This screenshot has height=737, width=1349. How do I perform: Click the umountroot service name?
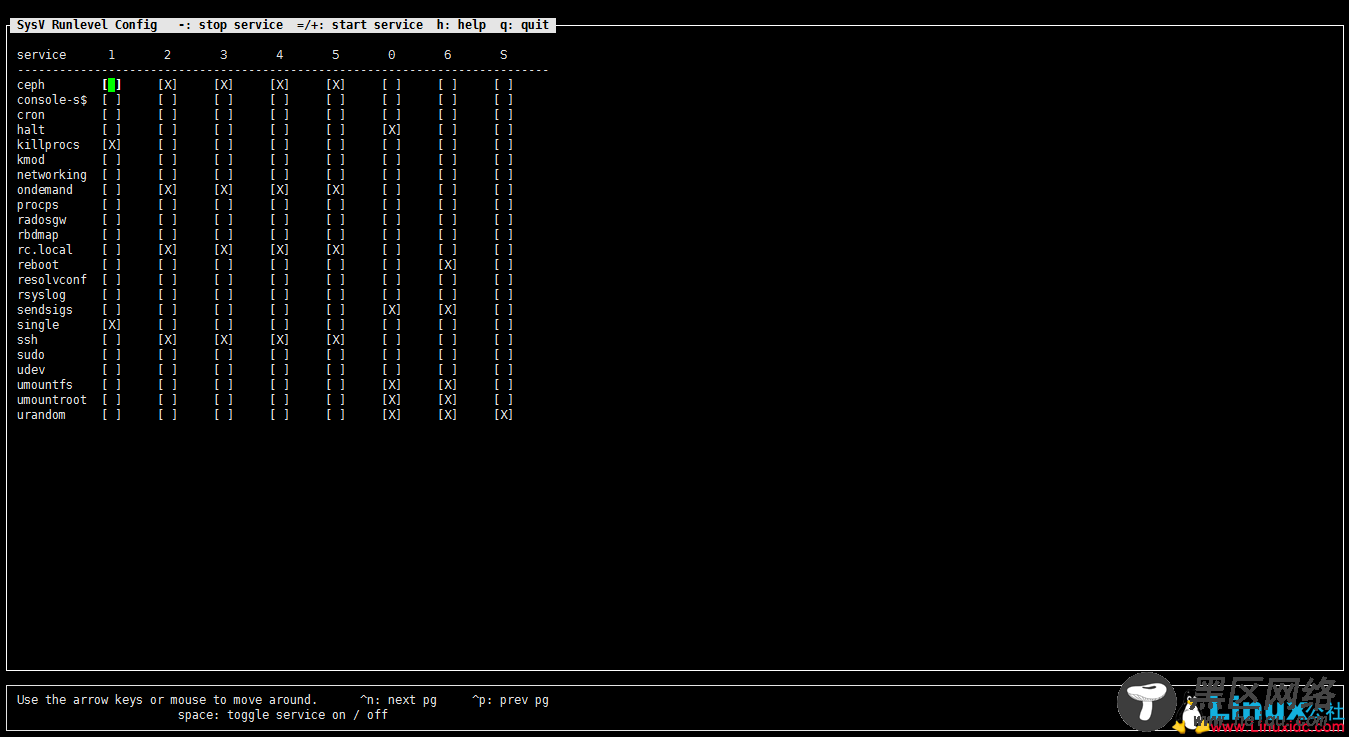pos(52,400)
